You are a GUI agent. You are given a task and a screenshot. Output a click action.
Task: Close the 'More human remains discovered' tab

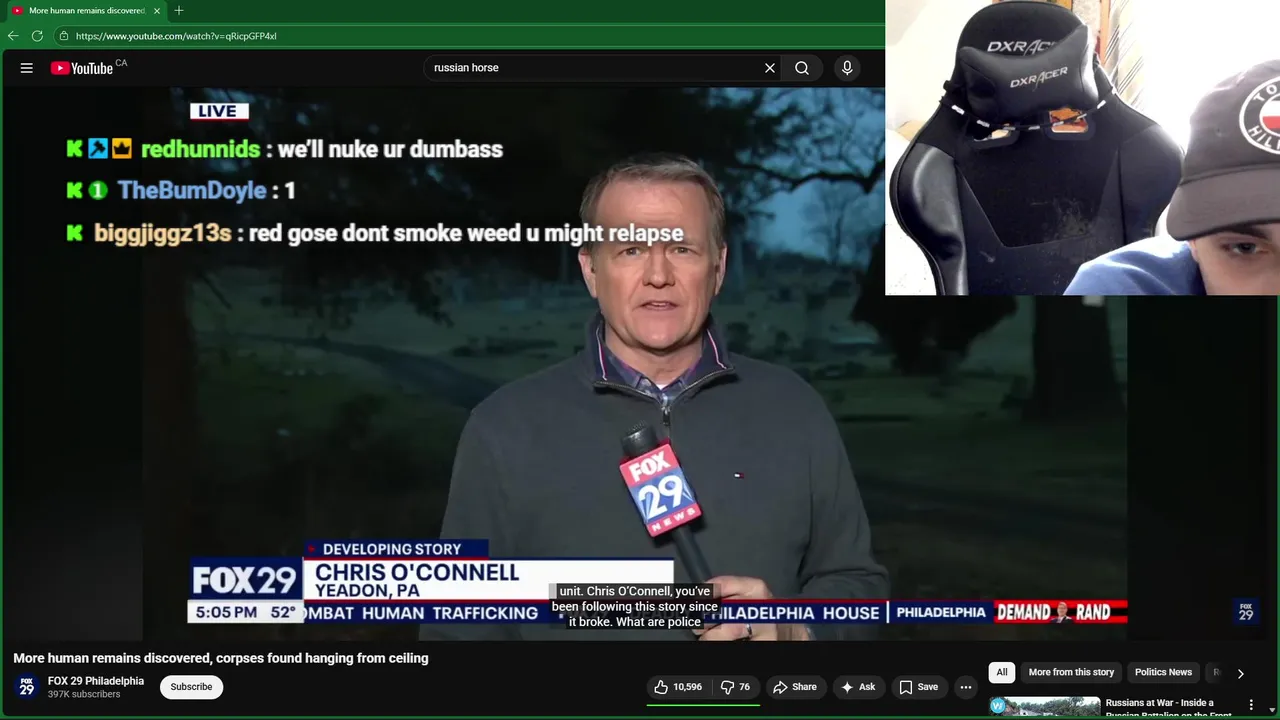tap(157, 11)
